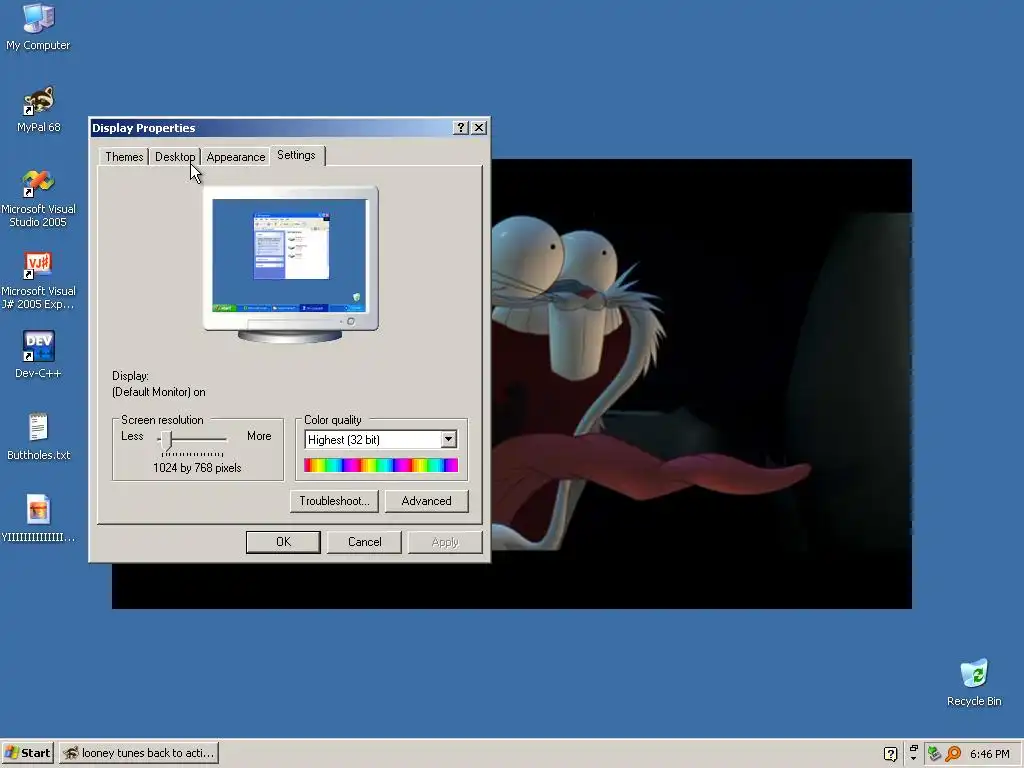Open Advanced display settings
The width and height of the screenshot is (1024, 768).
(x=426, y=501)
